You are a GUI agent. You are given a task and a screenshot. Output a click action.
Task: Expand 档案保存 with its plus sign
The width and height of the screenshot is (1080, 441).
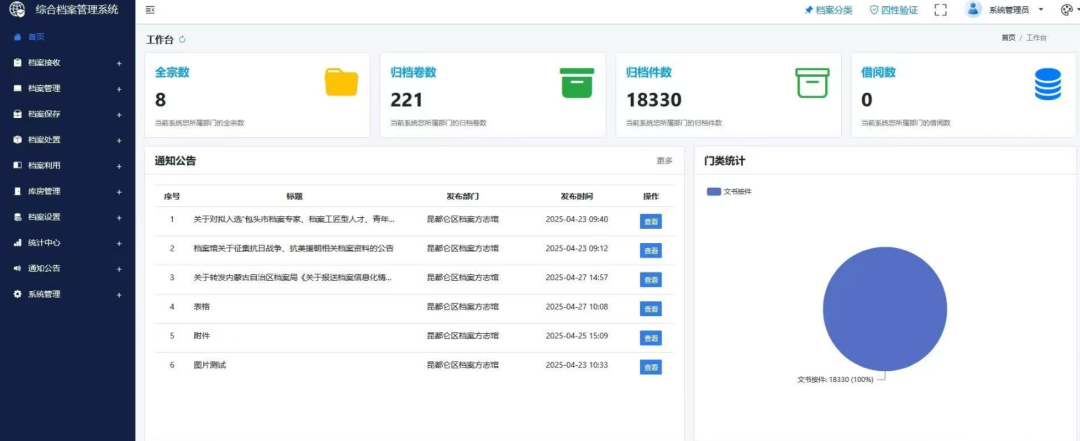pos(119,115)
